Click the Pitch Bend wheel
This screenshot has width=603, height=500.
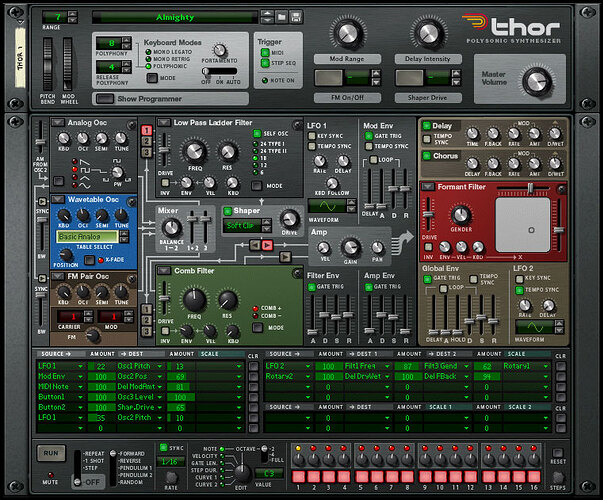pyautogui.click(x=47, y=64)
